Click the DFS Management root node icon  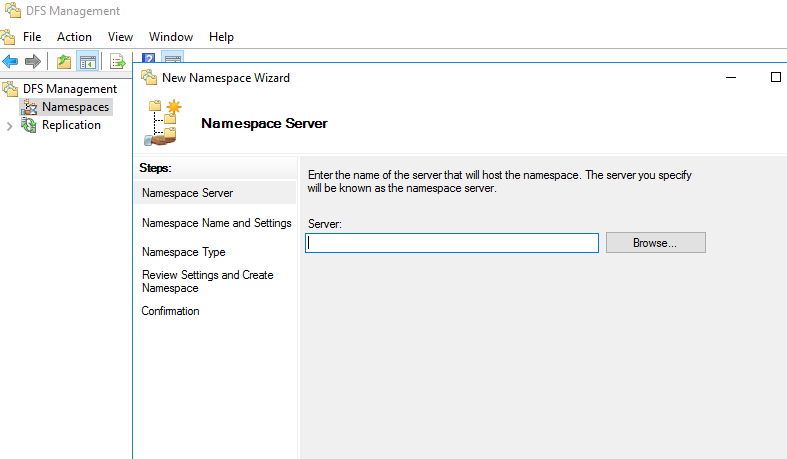pos(10,89)
